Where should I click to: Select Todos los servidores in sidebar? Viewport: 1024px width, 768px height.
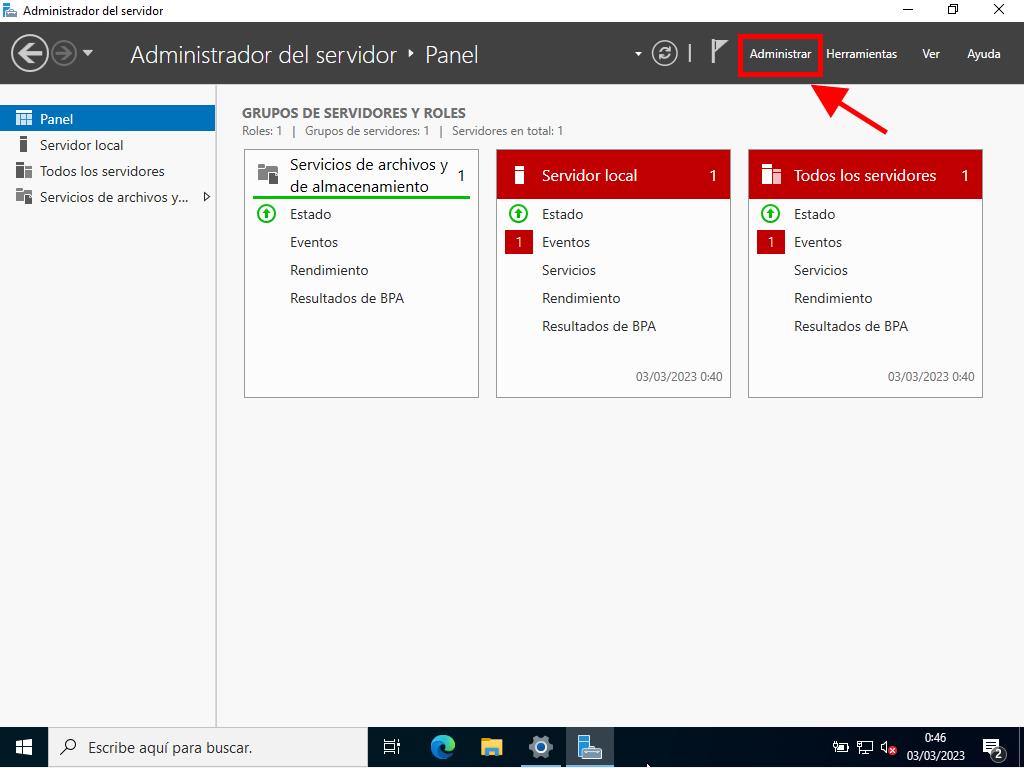pos(102,171)
